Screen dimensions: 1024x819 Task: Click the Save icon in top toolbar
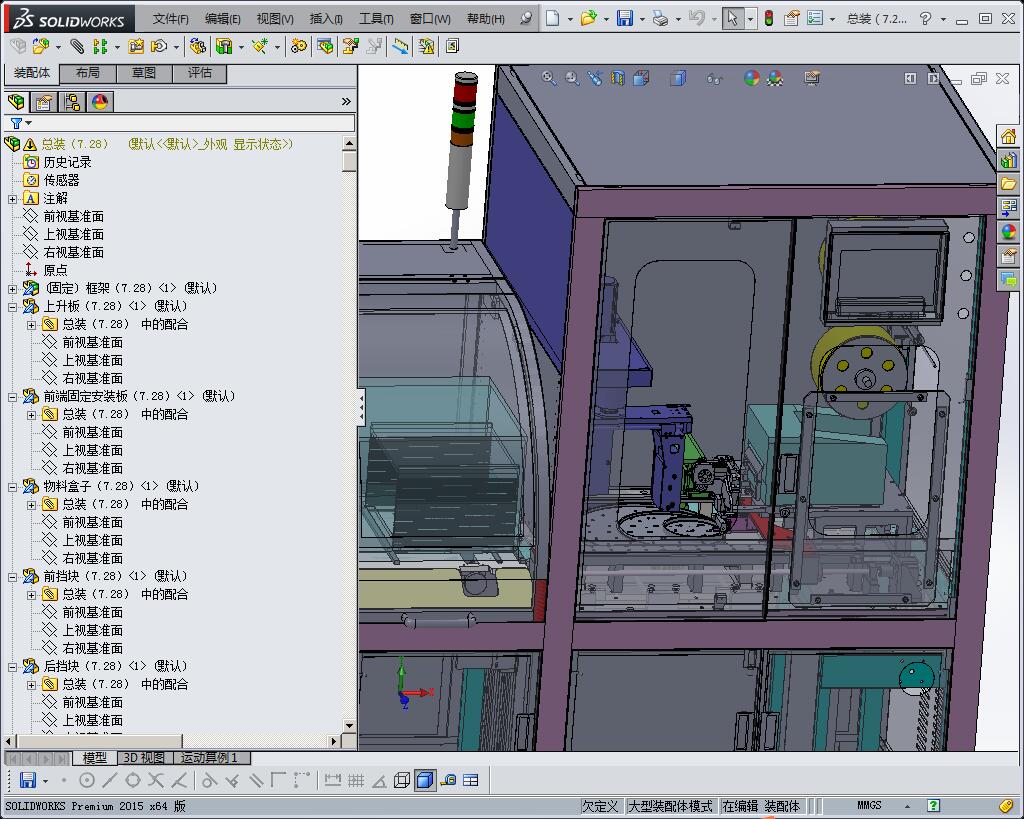pos(625,18)
